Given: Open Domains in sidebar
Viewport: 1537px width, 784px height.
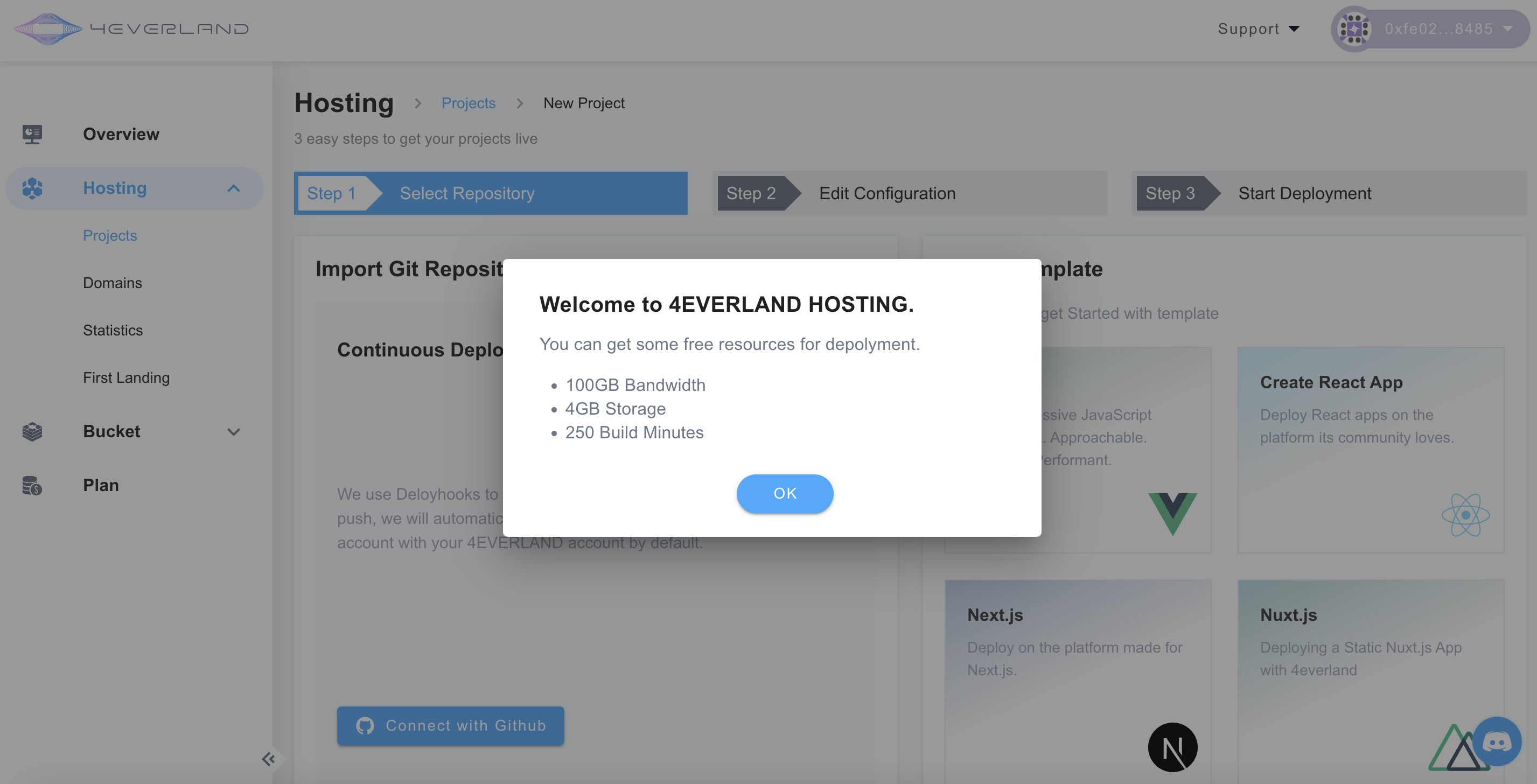Looking at the screenshot, I should coord(112,283).
